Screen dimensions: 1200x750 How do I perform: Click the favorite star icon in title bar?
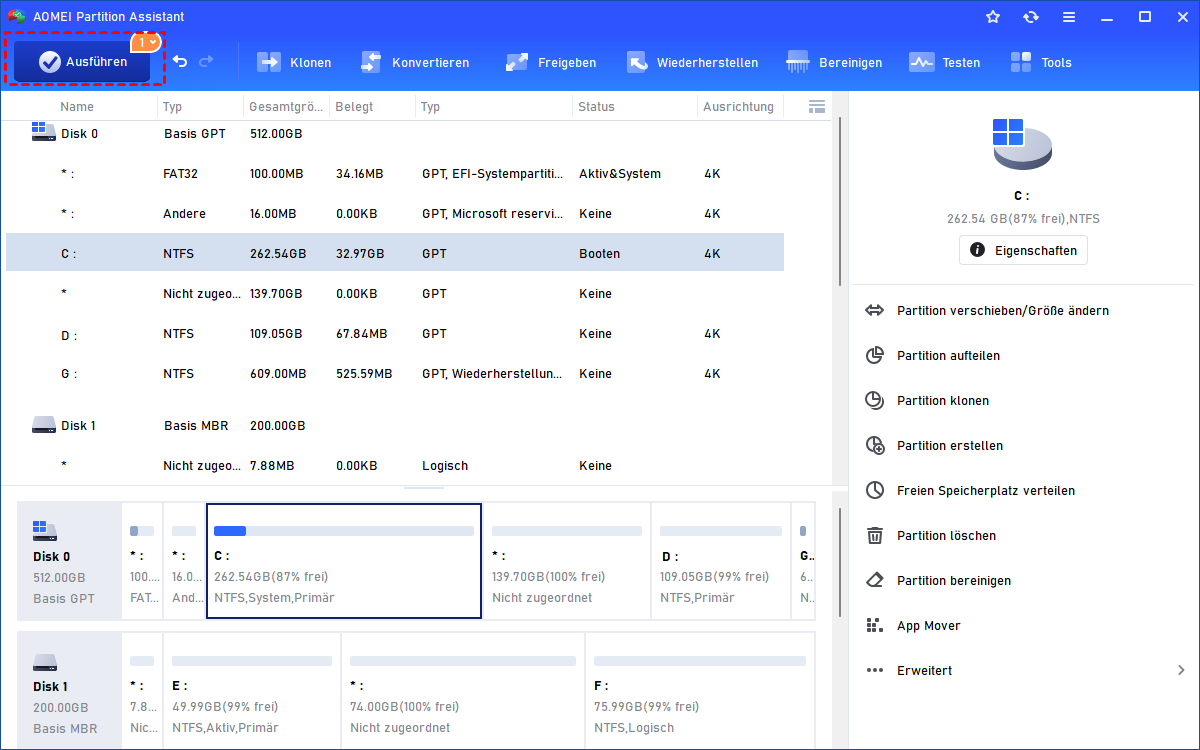click(x=992, y=17)
